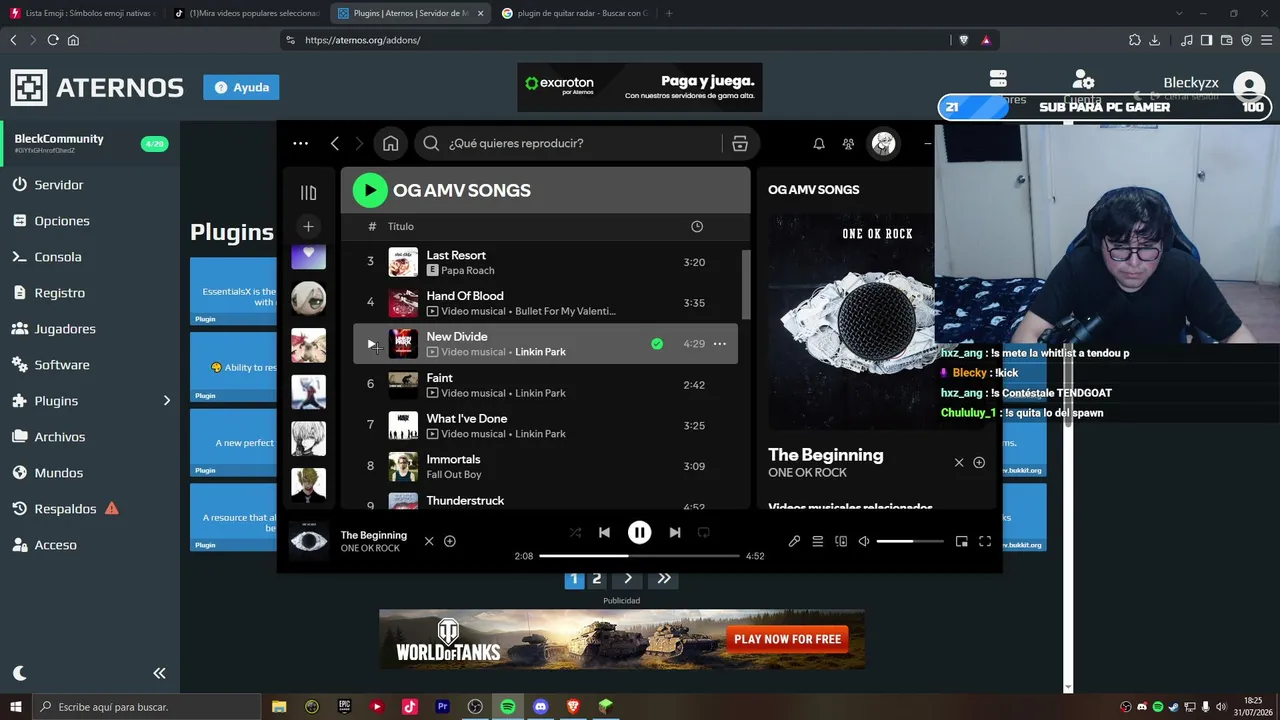Jump to last plugins page arrow
Viewport: 1280px width, 720px height.
[x=664, y=579]
